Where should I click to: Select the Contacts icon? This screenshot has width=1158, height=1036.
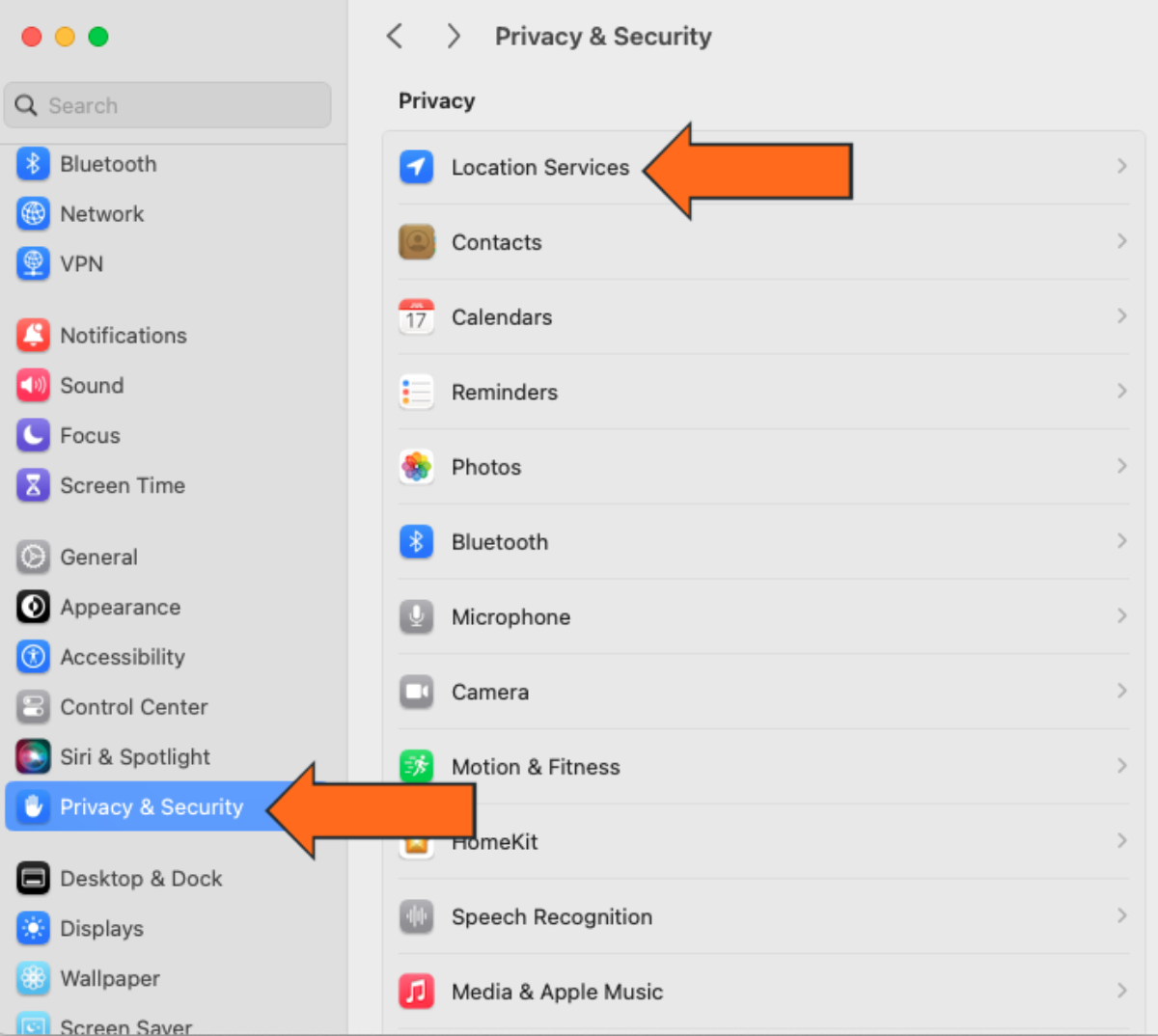point(416,242)
